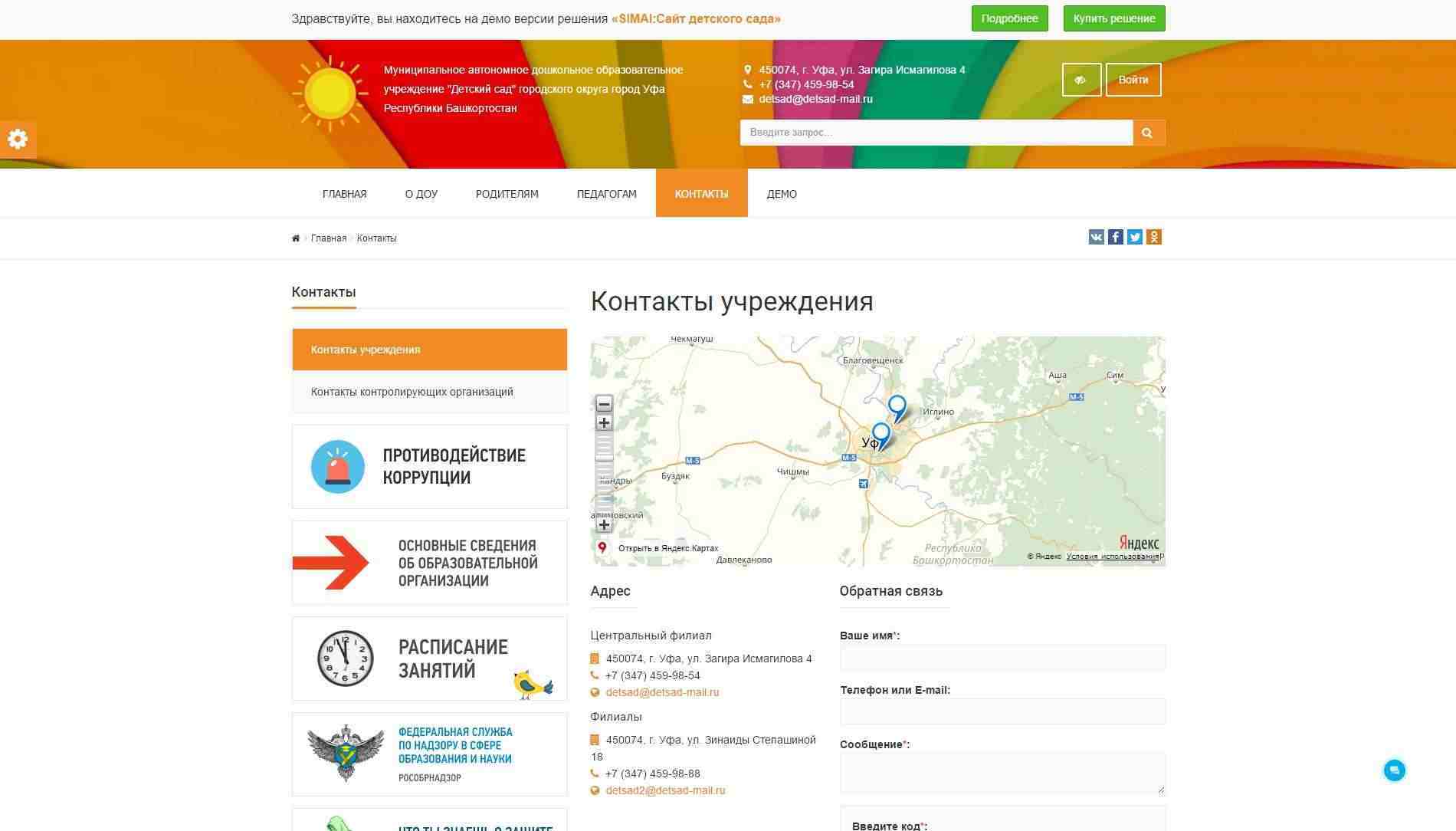Zoom in with the map plus control
1456x831 pixels.
605,422
